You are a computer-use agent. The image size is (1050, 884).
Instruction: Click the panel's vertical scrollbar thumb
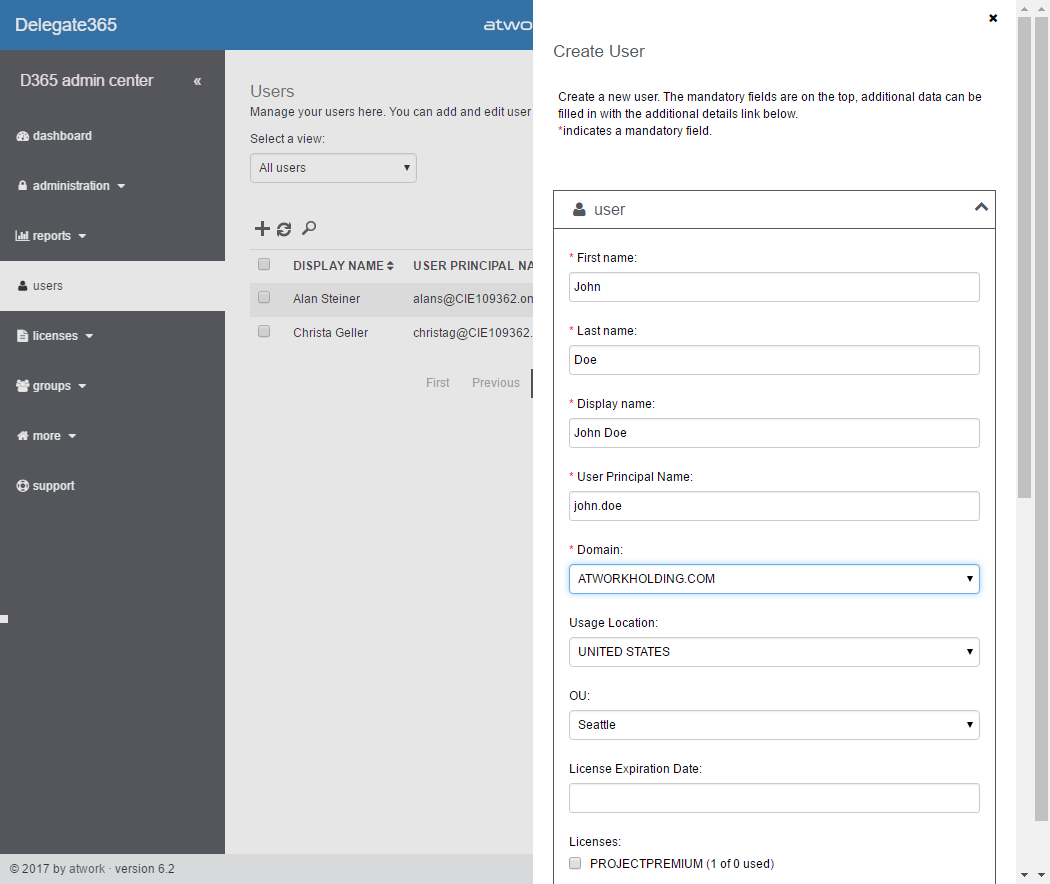pyautogui.click(x=1024, y=250)
